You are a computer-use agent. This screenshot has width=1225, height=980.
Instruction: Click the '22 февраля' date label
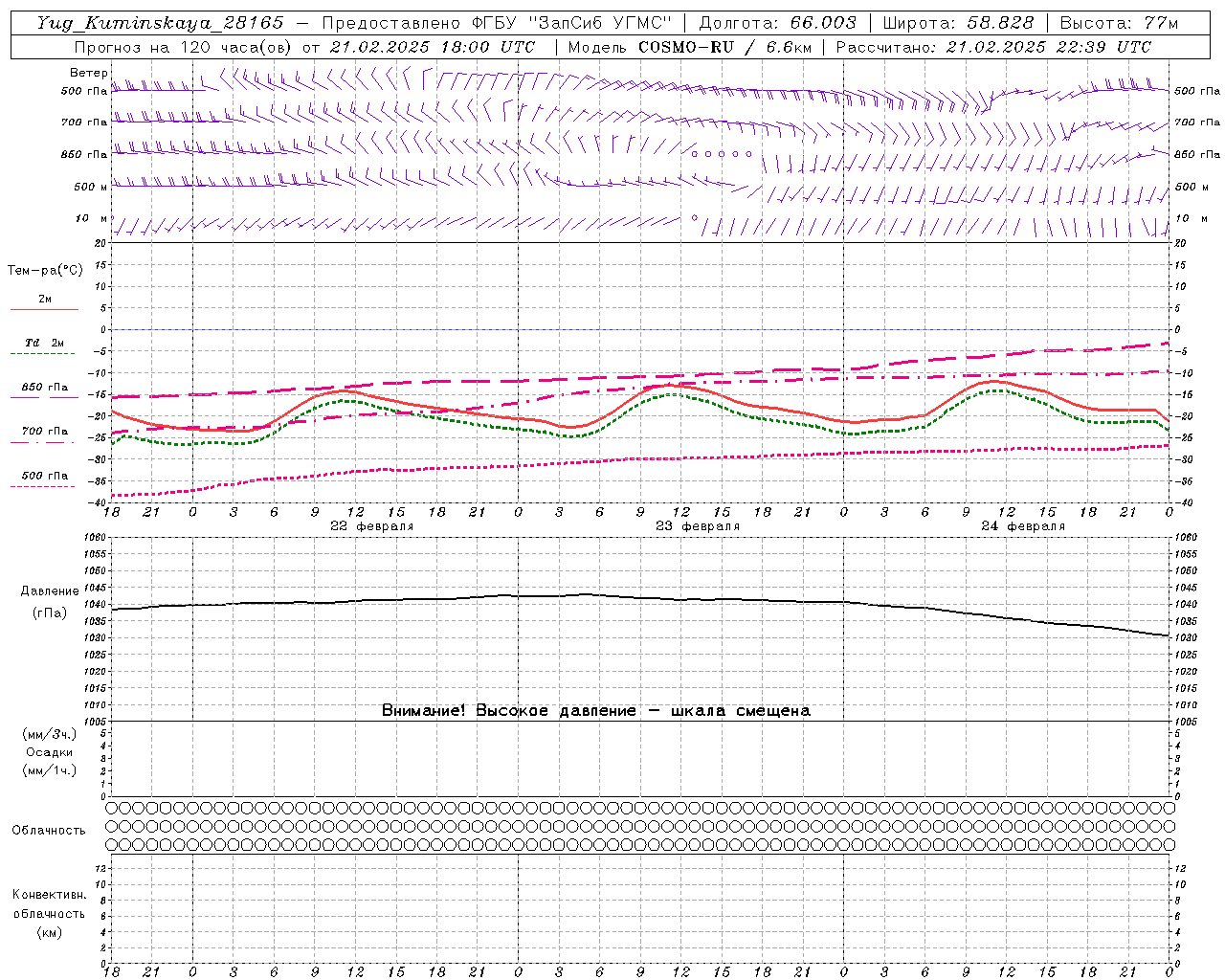[372, 526]
